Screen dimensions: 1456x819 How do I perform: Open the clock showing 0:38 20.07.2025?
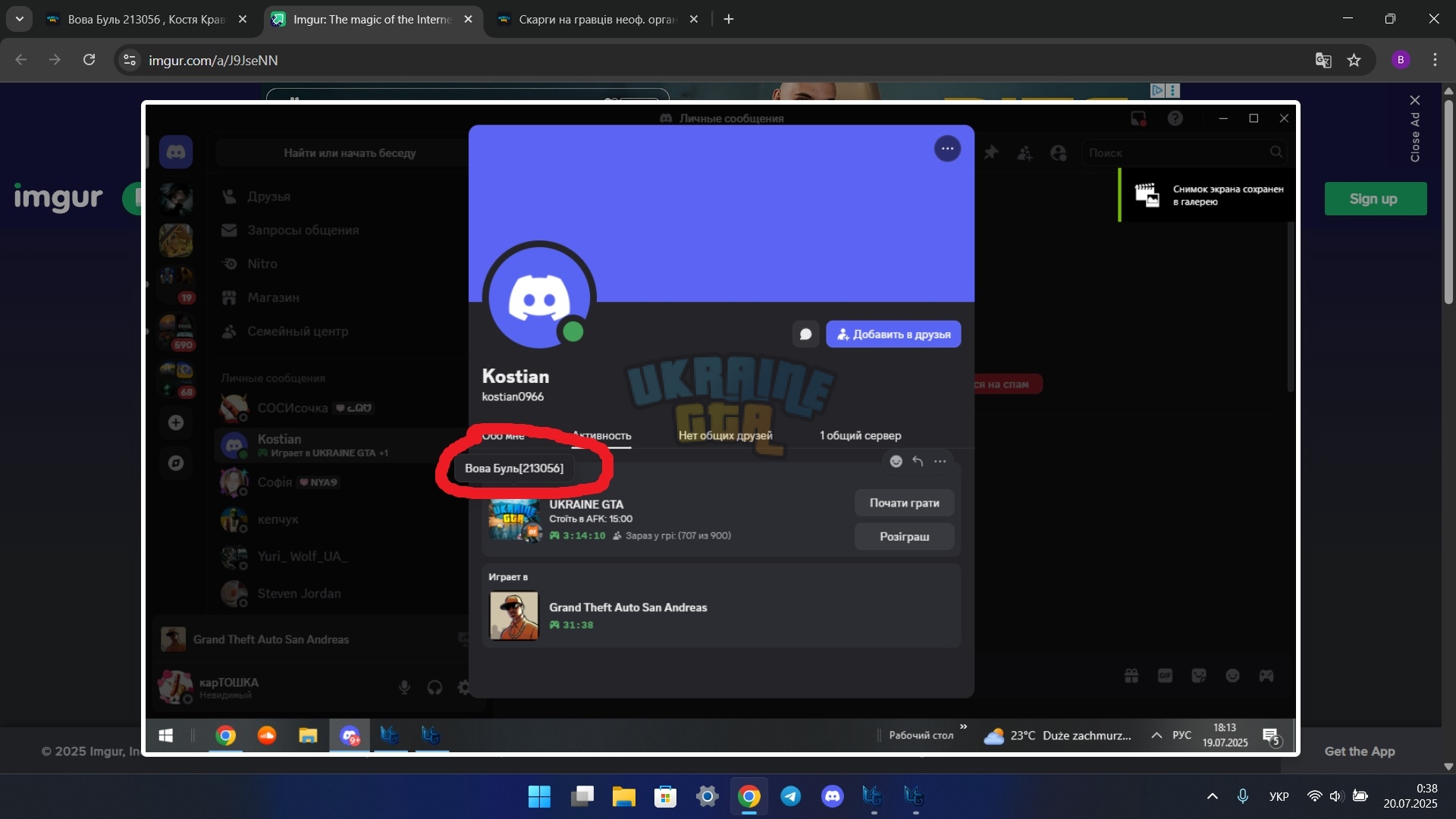pos(1410,796)
